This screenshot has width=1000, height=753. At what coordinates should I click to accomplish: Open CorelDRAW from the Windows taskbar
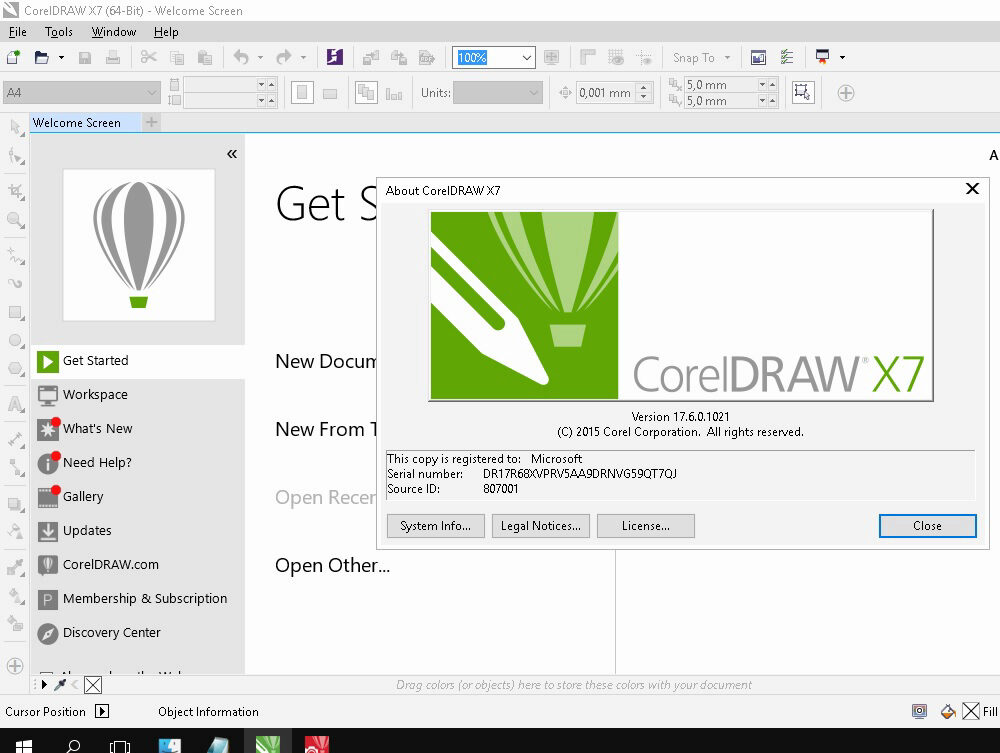point(267,746)
